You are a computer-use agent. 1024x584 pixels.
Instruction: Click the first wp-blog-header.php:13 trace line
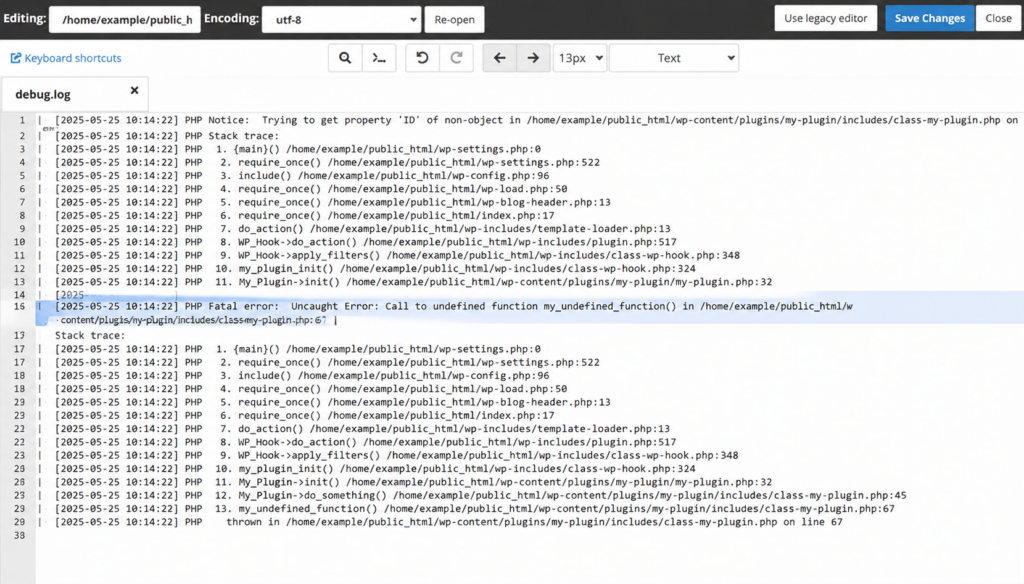coord(332,203)
